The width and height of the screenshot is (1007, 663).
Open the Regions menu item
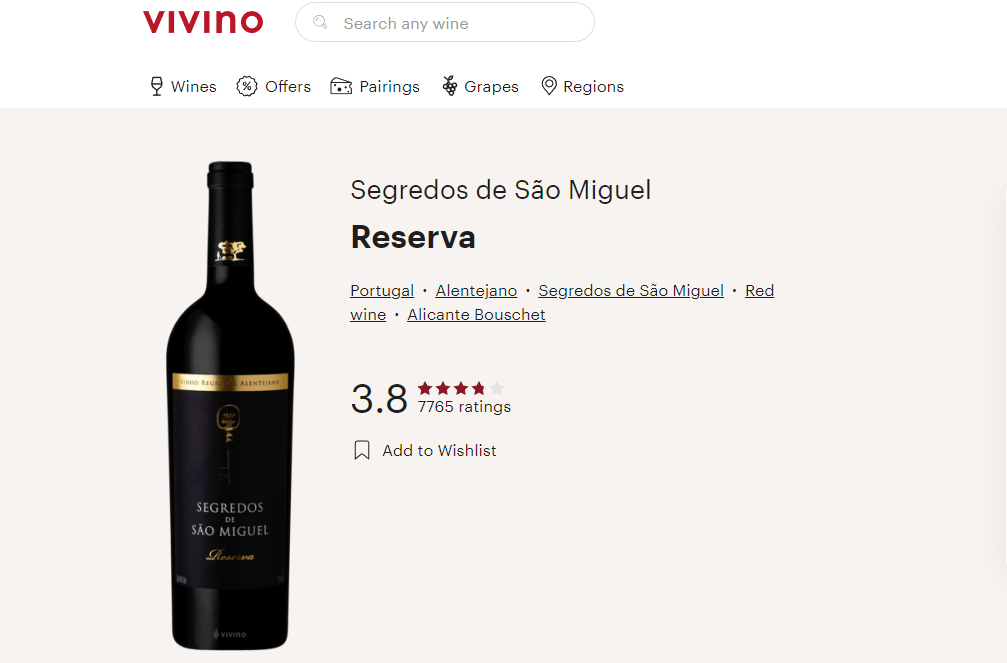(x=582, y=86)
